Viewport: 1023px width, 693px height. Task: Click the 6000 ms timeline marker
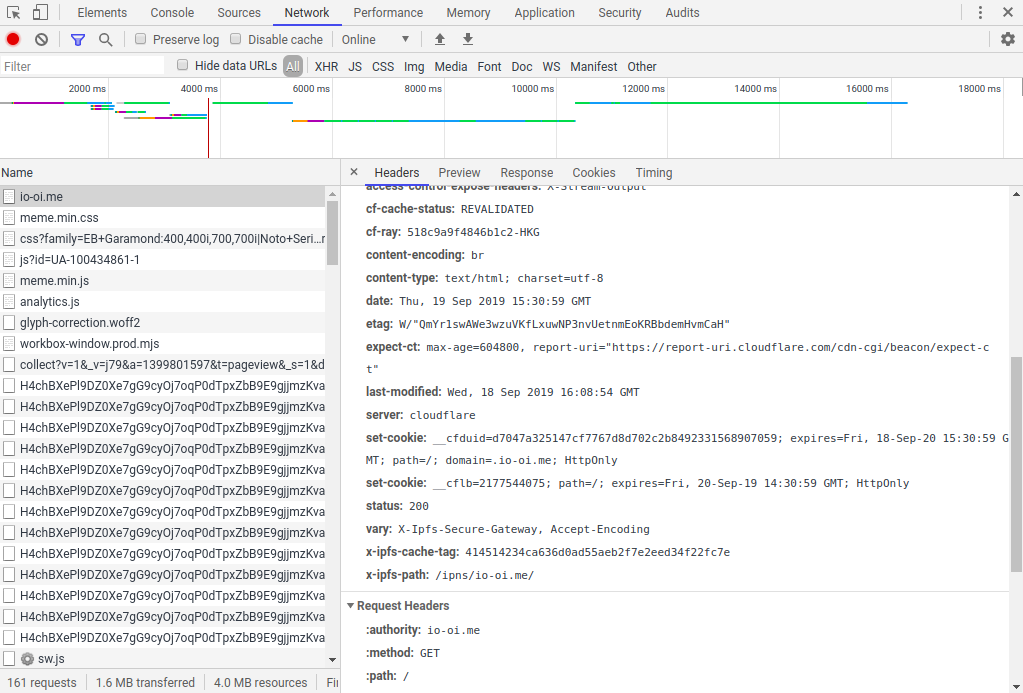click(311, 89)
